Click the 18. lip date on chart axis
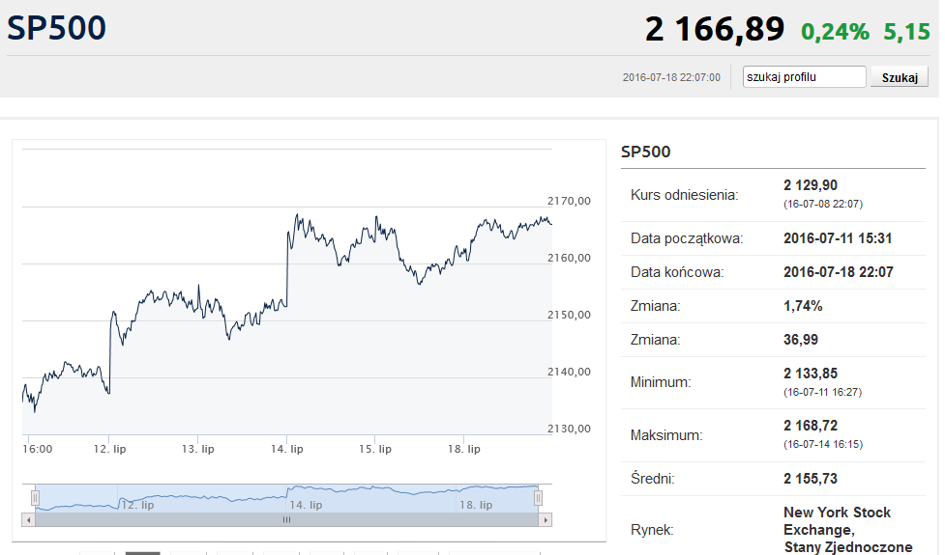945x555 pixels. tap(464, 449)
